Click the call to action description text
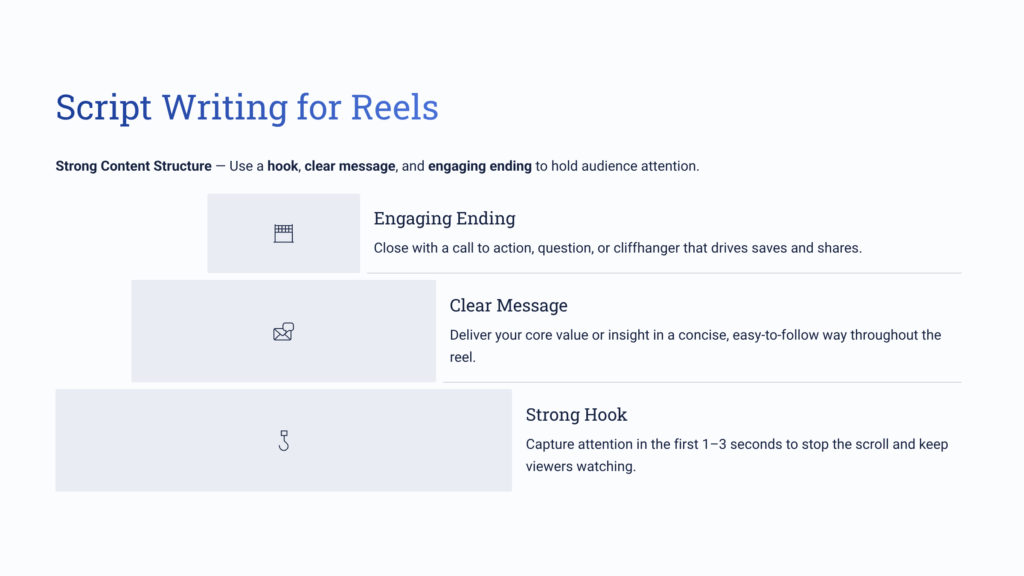This screenshot has height=576, width=1024. (x=617, y=248)
